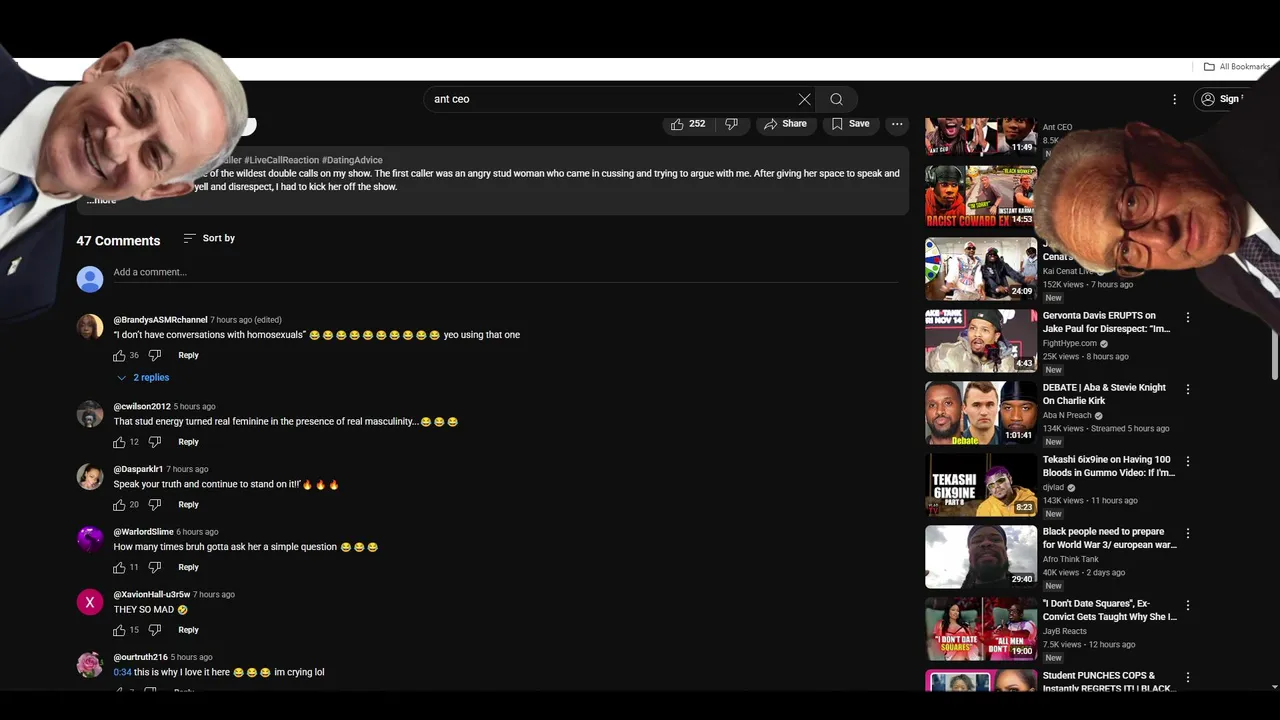Open YouTube settings three-dot menu in header
The image size is (1280, 720).
(x=1175, y=99)
